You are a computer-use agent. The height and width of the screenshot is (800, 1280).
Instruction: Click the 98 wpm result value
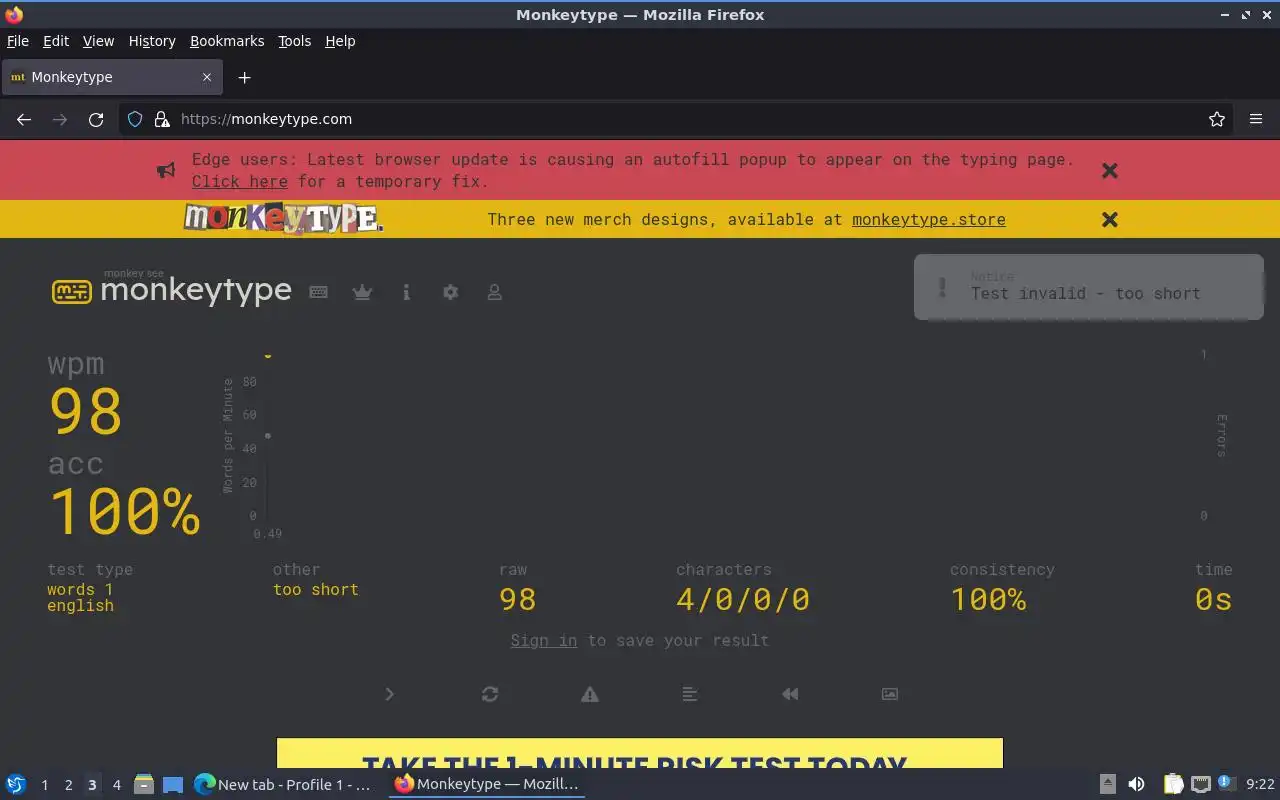pos(86,411)
